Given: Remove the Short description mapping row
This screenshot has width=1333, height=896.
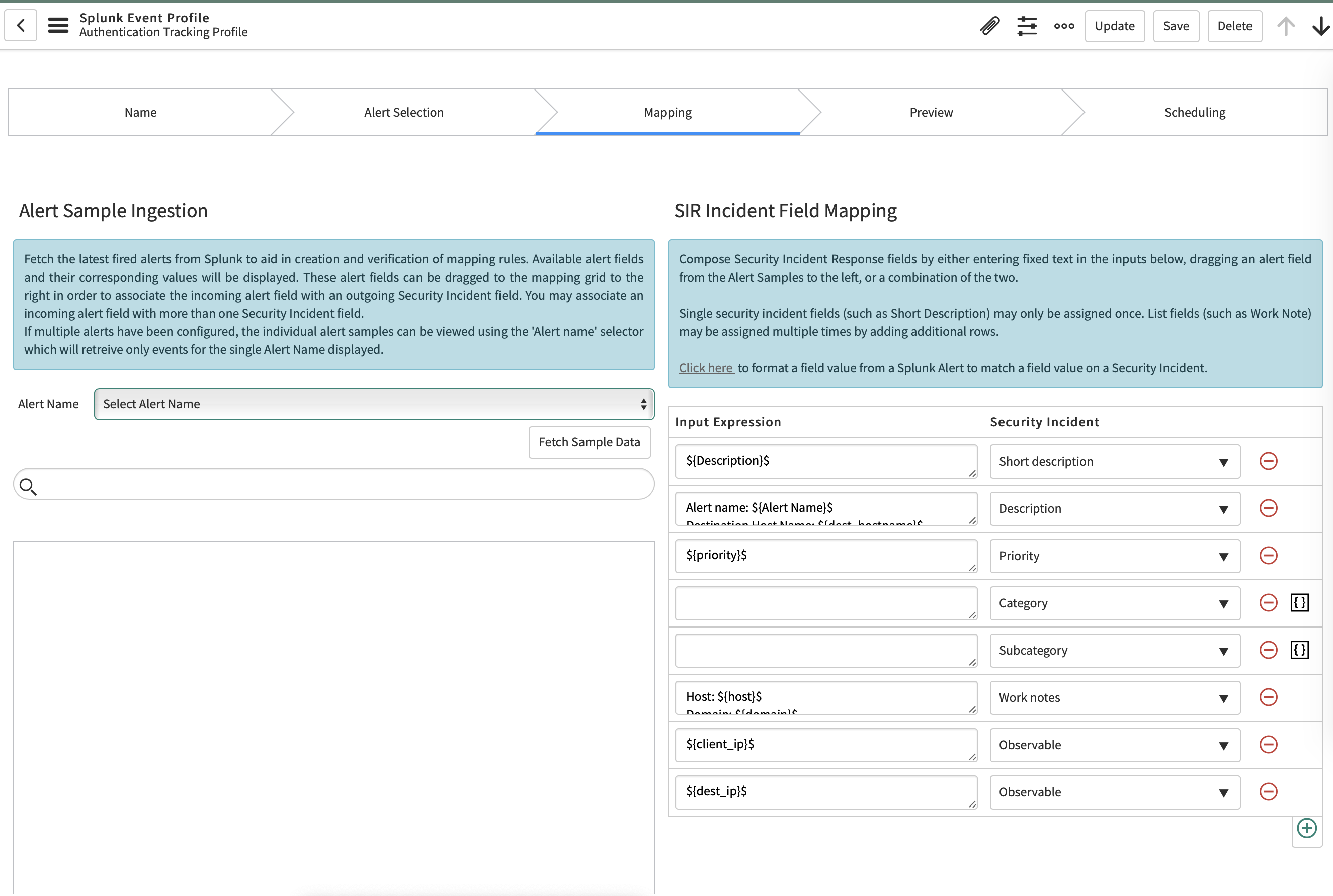Looking at the screenshot, I should (1269, 461).
